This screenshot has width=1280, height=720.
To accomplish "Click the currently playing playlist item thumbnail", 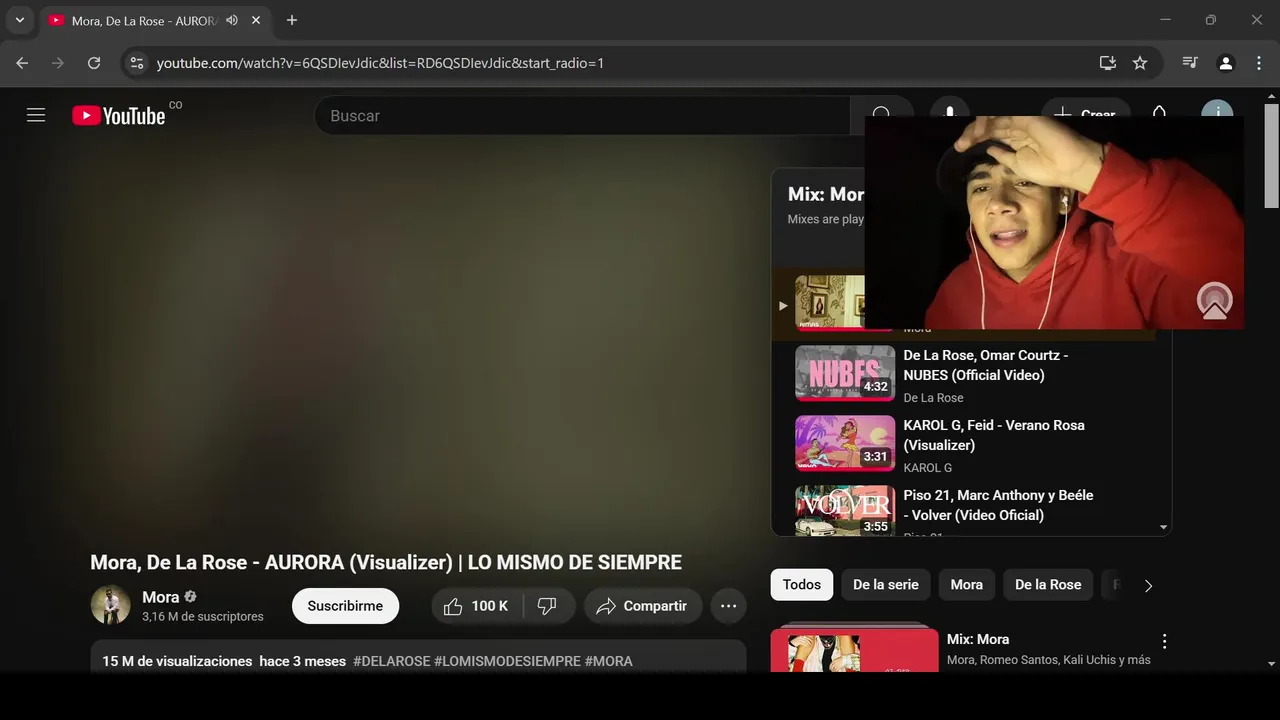I will [x=830, y=303].
